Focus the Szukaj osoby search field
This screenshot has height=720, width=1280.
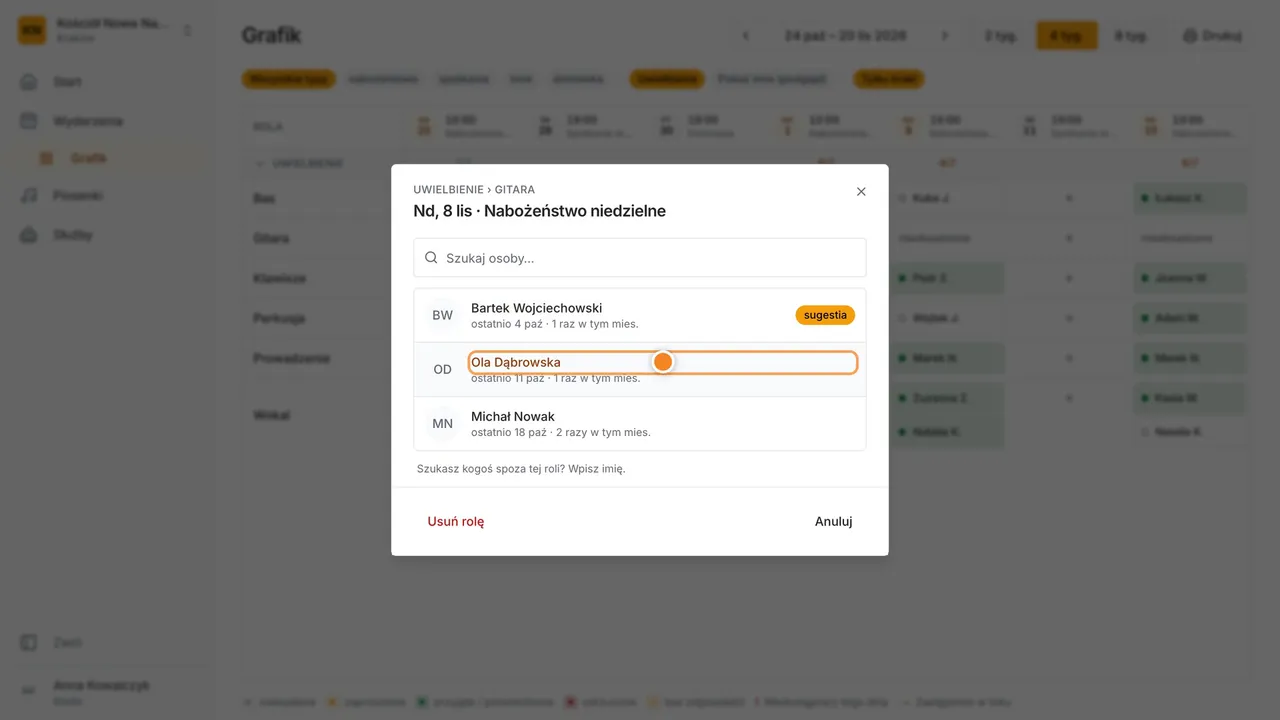[640, 257]
